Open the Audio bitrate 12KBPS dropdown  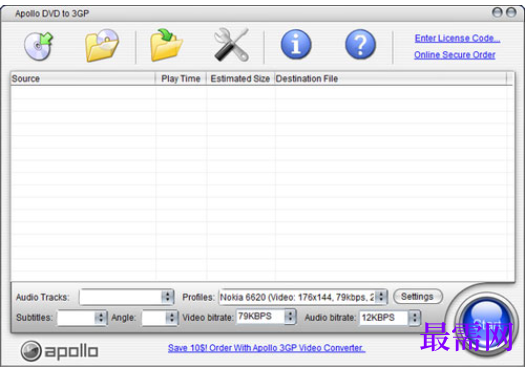click(x=390, y=318)
